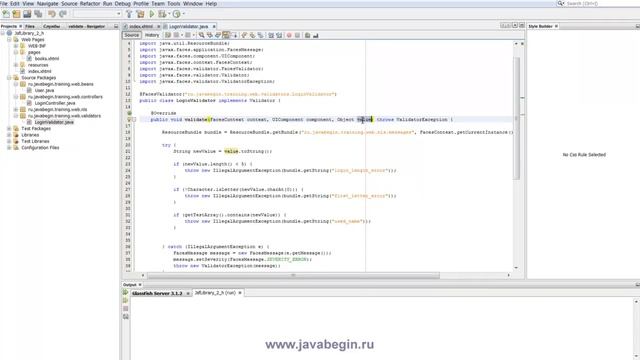This screenshot has width=640, height=360.
Task: Open the Tools menu
Action: [173, 4]
